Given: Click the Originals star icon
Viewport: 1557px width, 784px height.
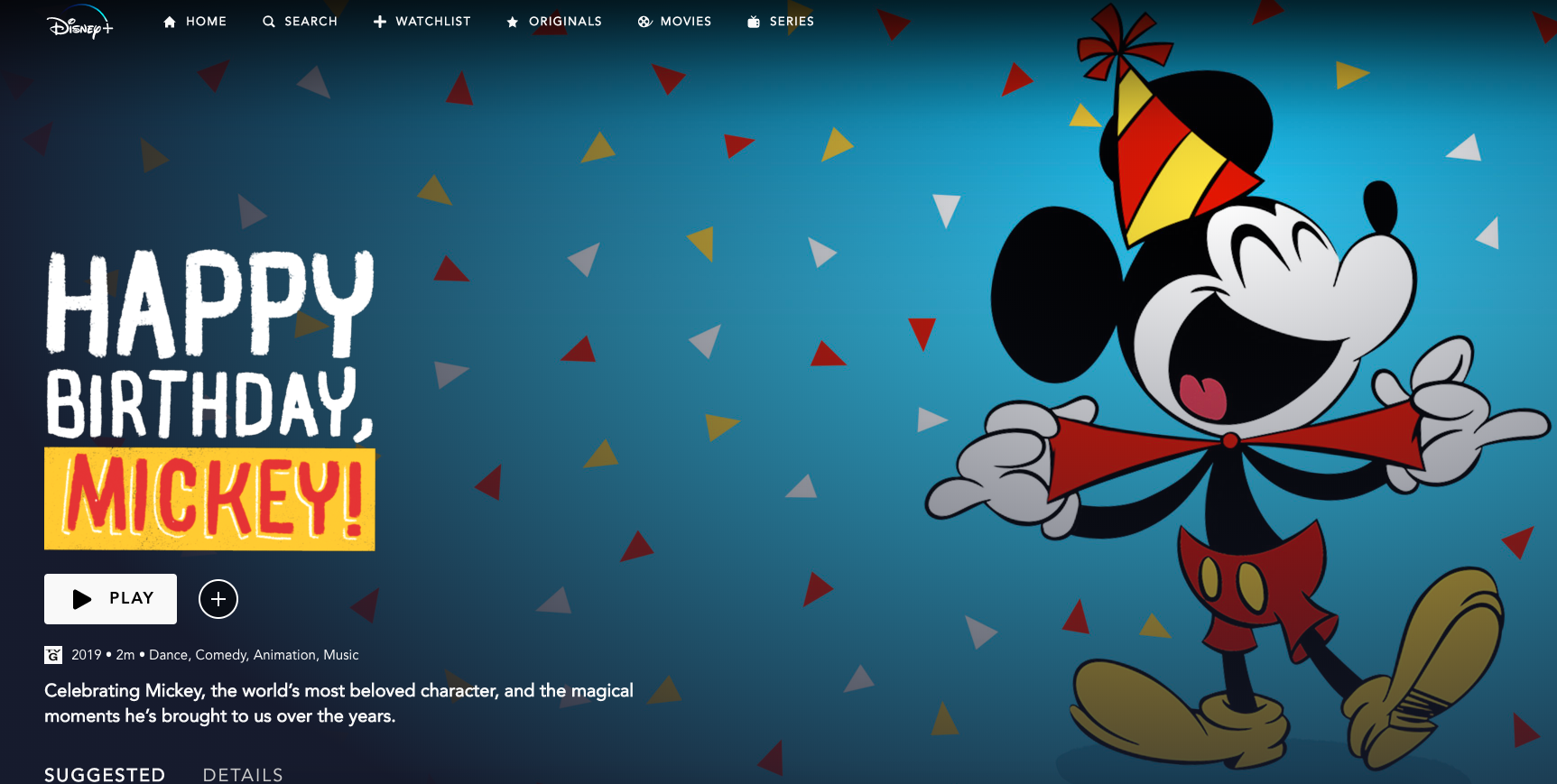Looking at the screenshot, I should (x=513, y=22).
